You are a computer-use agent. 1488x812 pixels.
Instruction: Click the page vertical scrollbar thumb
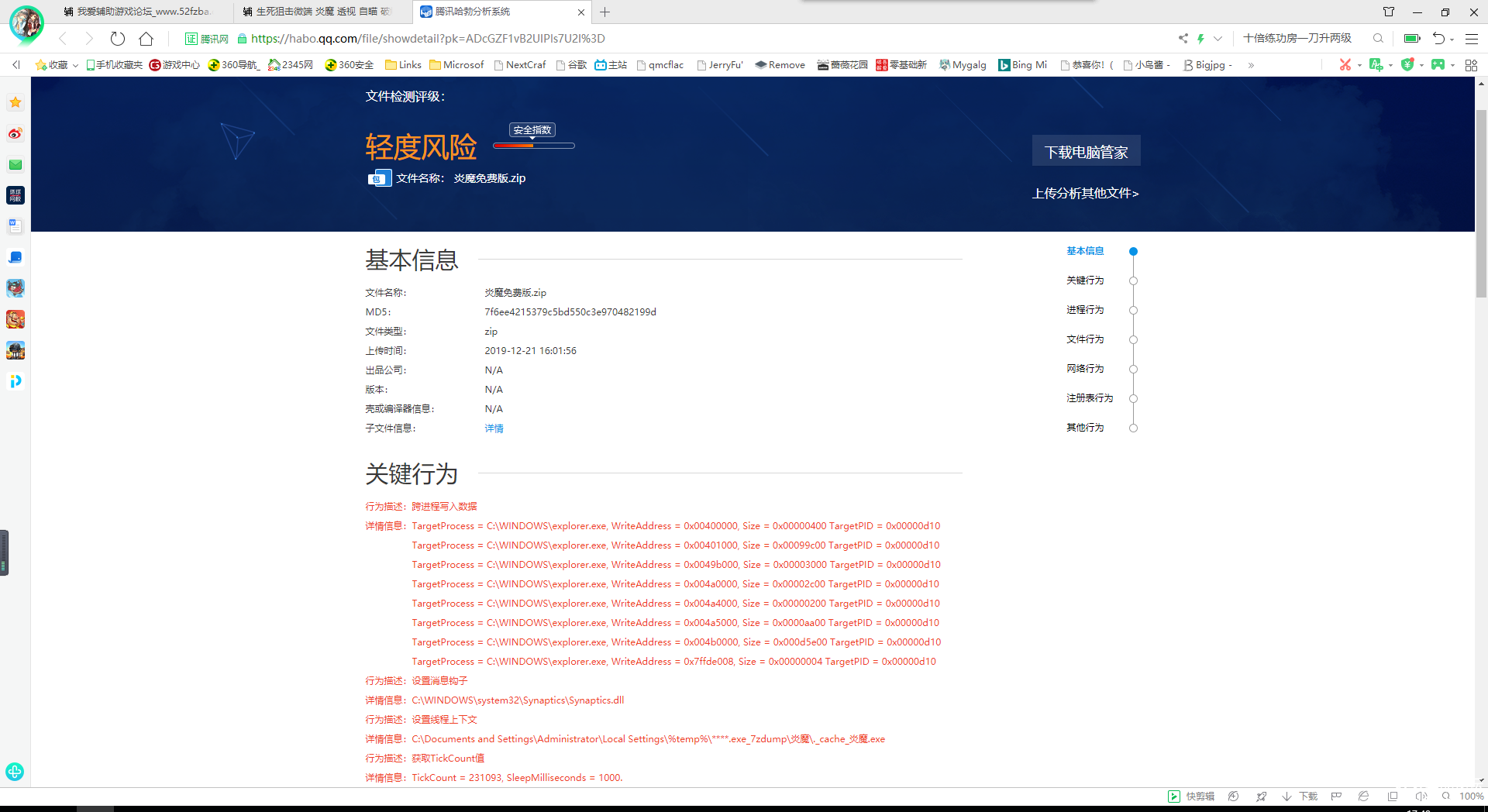(x=1481, y=203)
